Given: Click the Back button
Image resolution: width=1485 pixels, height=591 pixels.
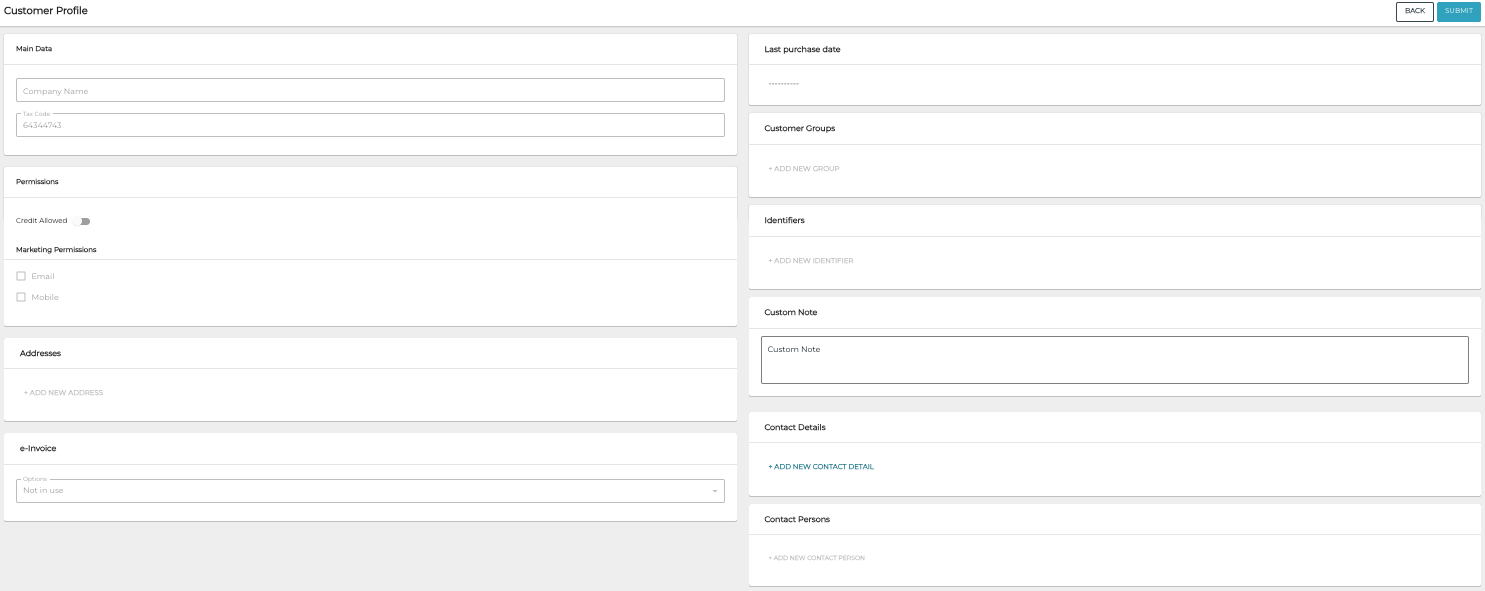Looking at the screenshot, I should pos(1415,11).
